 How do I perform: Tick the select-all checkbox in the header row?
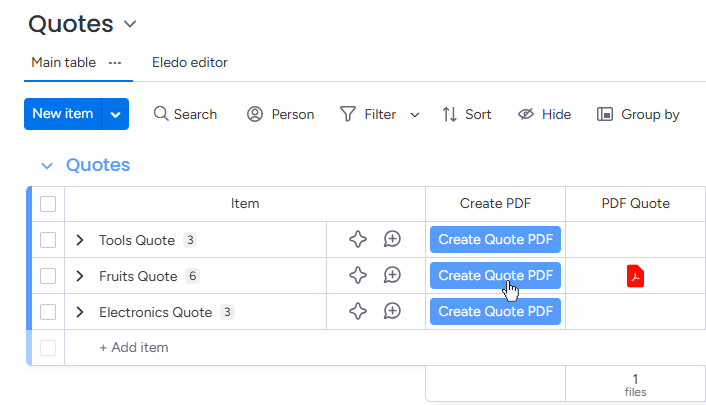pos(48,204)
